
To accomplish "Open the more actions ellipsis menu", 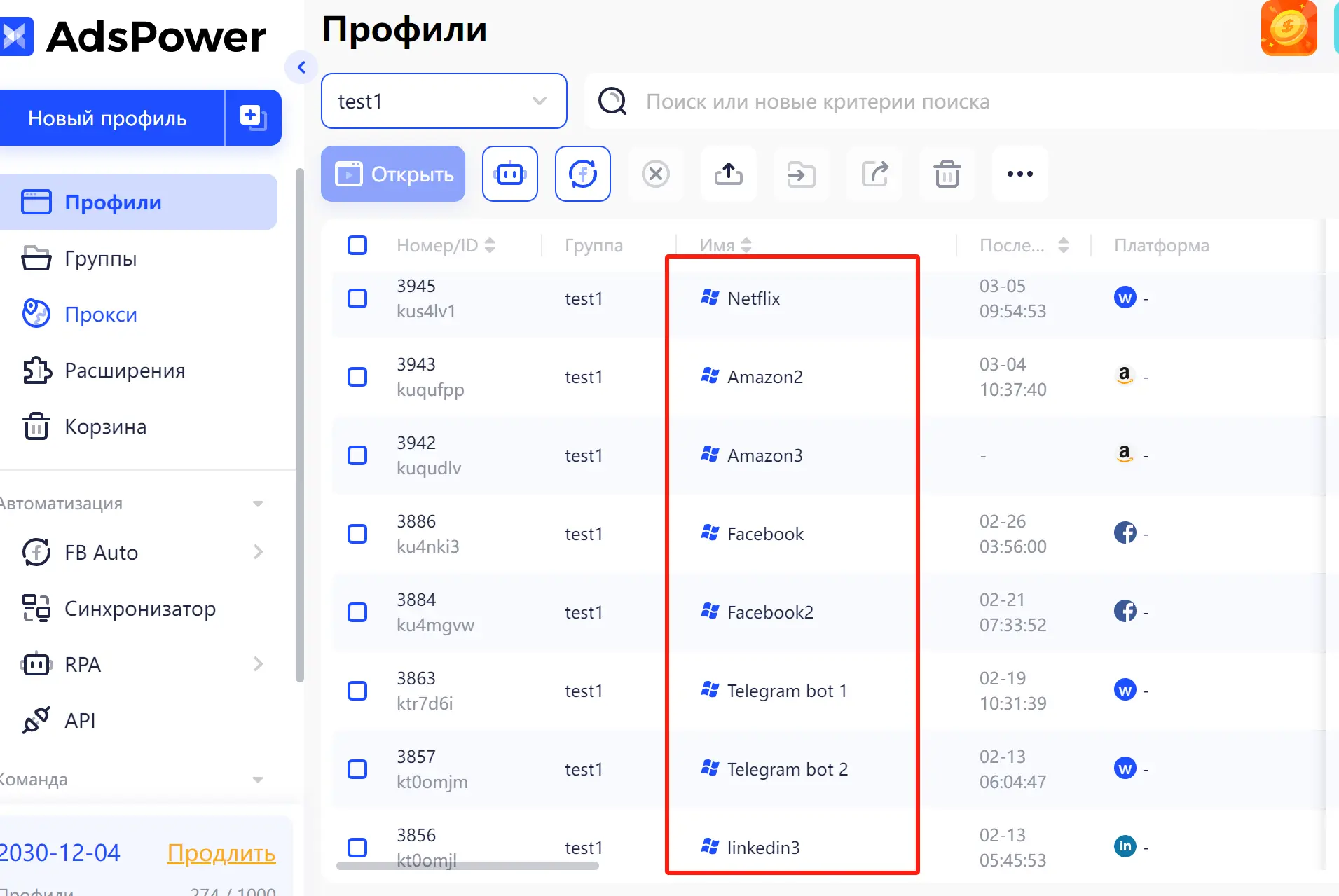I will click(x=1020, y=174).
